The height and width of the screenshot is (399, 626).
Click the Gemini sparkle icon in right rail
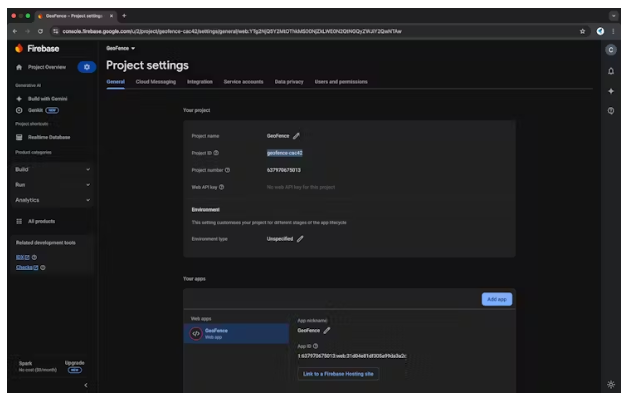pos(611,91)
